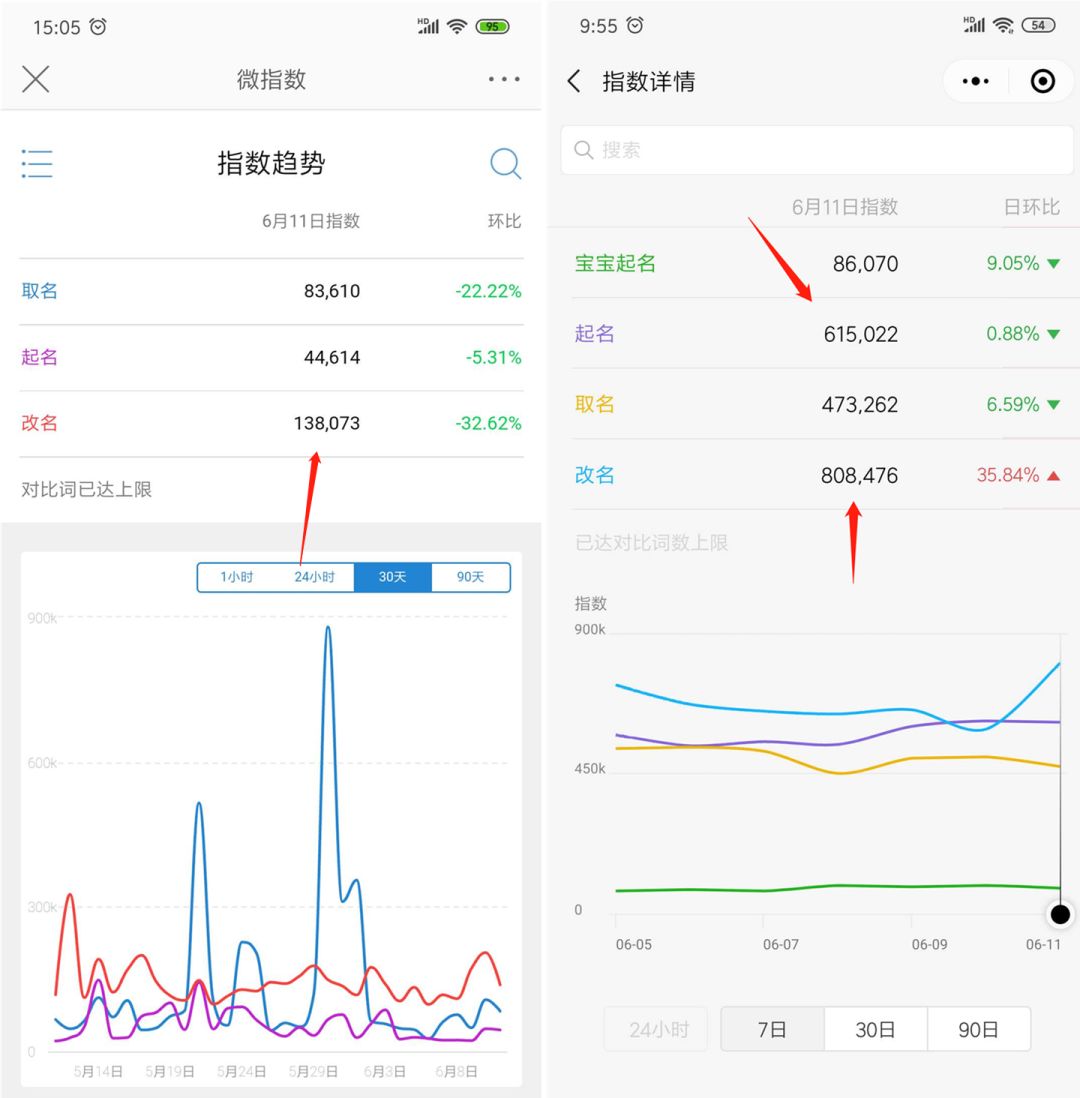
Task: Go back with the arrow beside 指数详情
Action: pyautogui.click(x=574, y=81)
